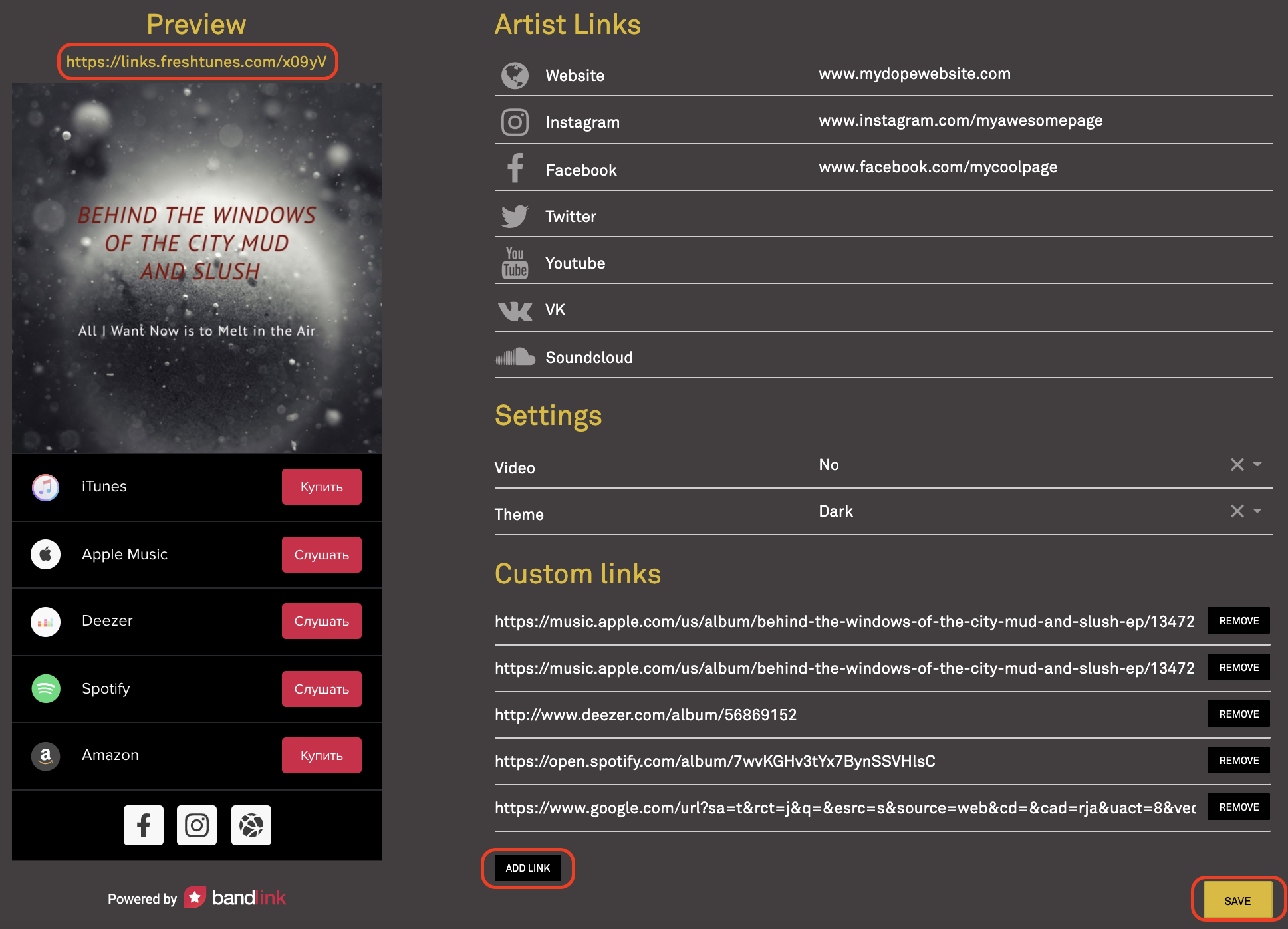Remove the deezer.com custom link
This screenshot has width=1288, height=929.
tap(1239, 714)
